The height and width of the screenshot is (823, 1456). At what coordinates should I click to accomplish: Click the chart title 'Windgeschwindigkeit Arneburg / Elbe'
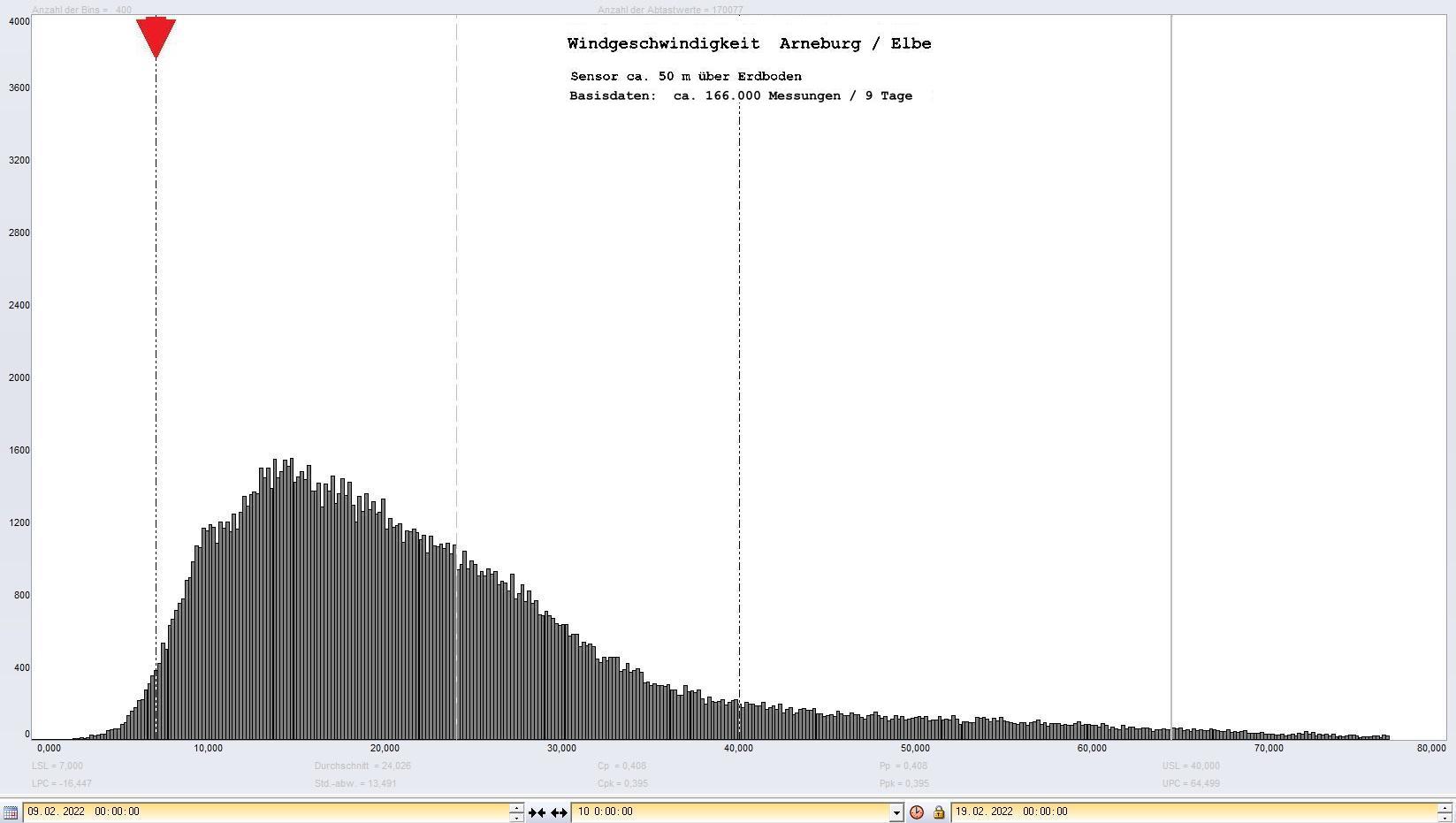click(749, 43)
